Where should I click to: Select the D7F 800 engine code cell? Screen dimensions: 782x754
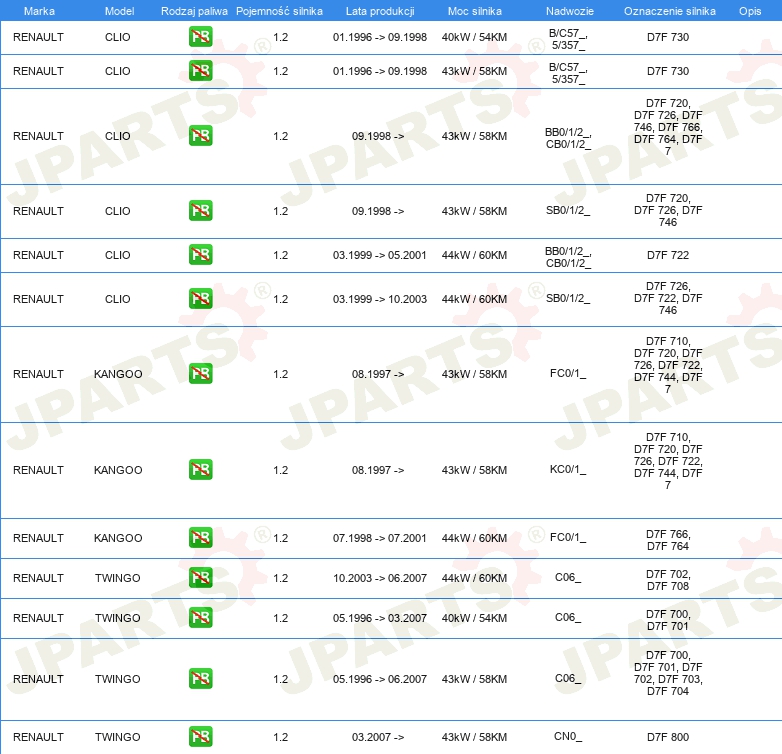pyautogui.click(x=668, y=737)
